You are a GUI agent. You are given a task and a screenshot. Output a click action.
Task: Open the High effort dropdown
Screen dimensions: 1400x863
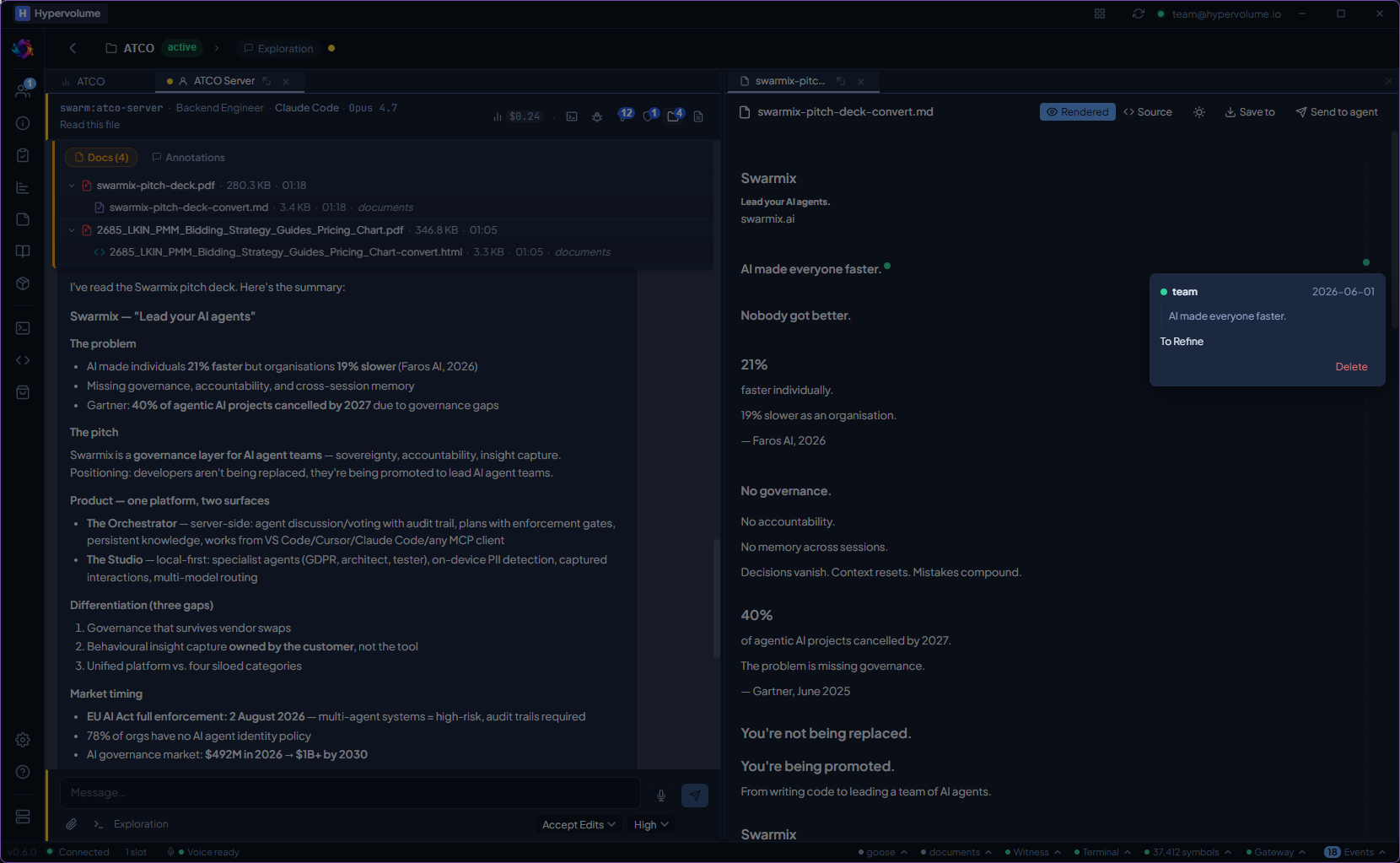[651, 825]
